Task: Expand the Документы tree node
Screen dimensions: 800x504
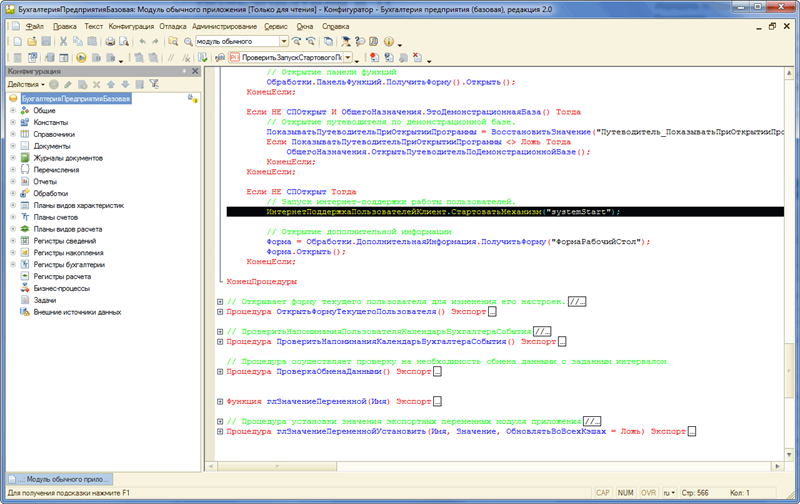Action: 13,146
